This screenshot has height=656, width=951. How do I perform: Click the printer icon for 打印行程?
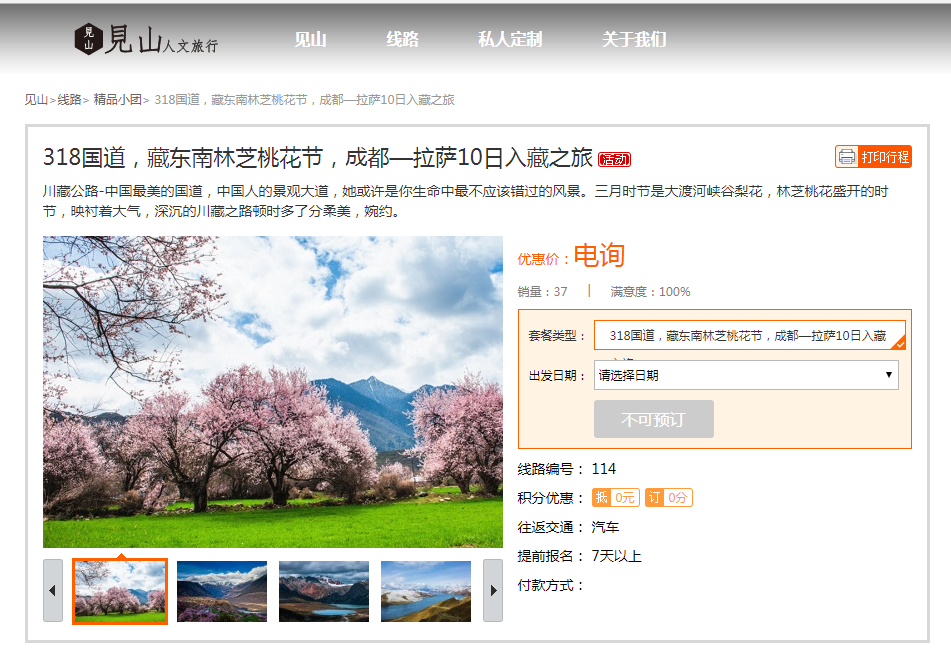847,157
